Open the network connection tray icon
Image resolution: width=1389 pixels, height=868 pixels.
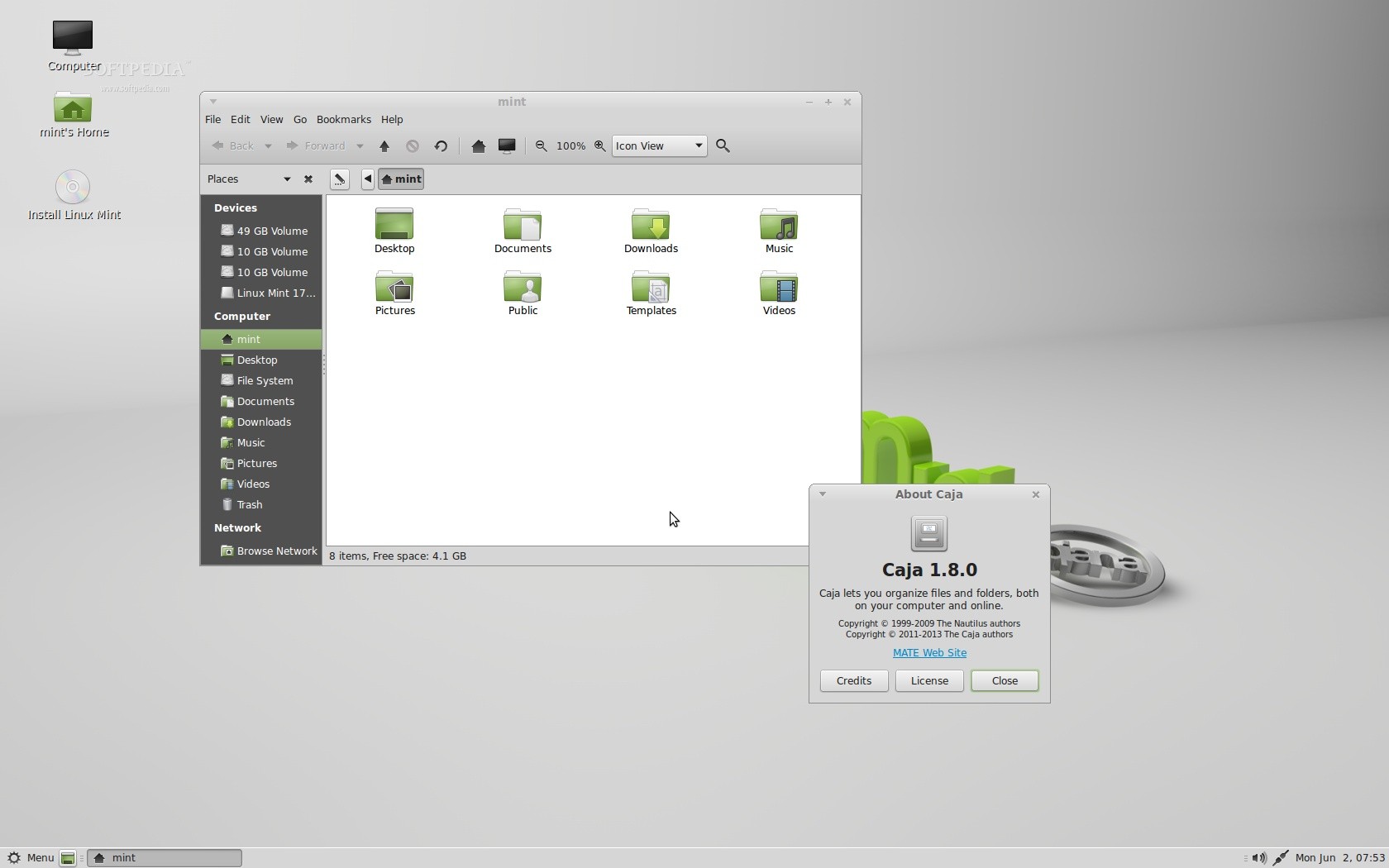point(1281,858)
